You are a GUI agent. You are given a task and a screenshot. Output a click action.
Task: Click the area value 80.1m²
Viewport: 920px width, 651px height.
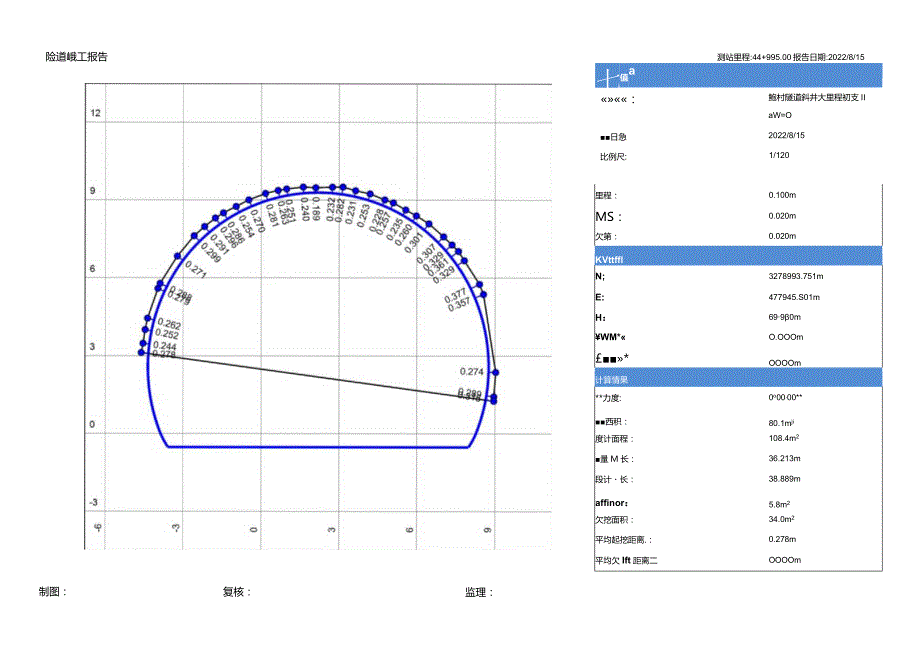[781, 423]
